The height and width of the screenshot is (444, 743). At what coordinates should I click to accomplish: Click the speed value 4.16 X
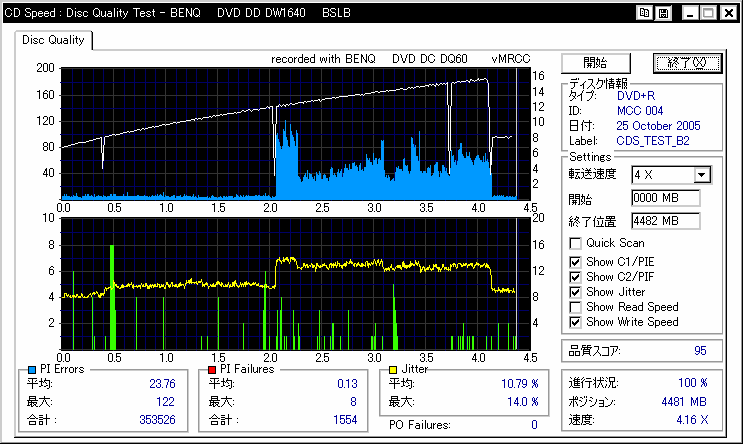point(692,420)
